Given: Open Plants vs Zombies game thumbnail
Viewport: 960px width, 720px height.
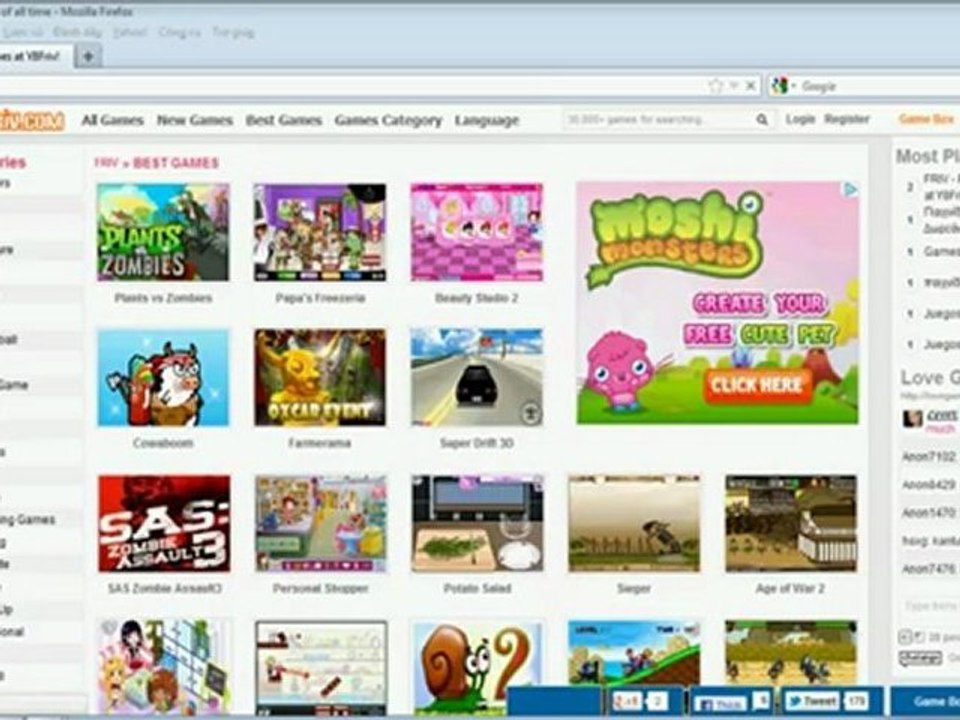Looking at the screenshot, I should (x=163, y=232).
